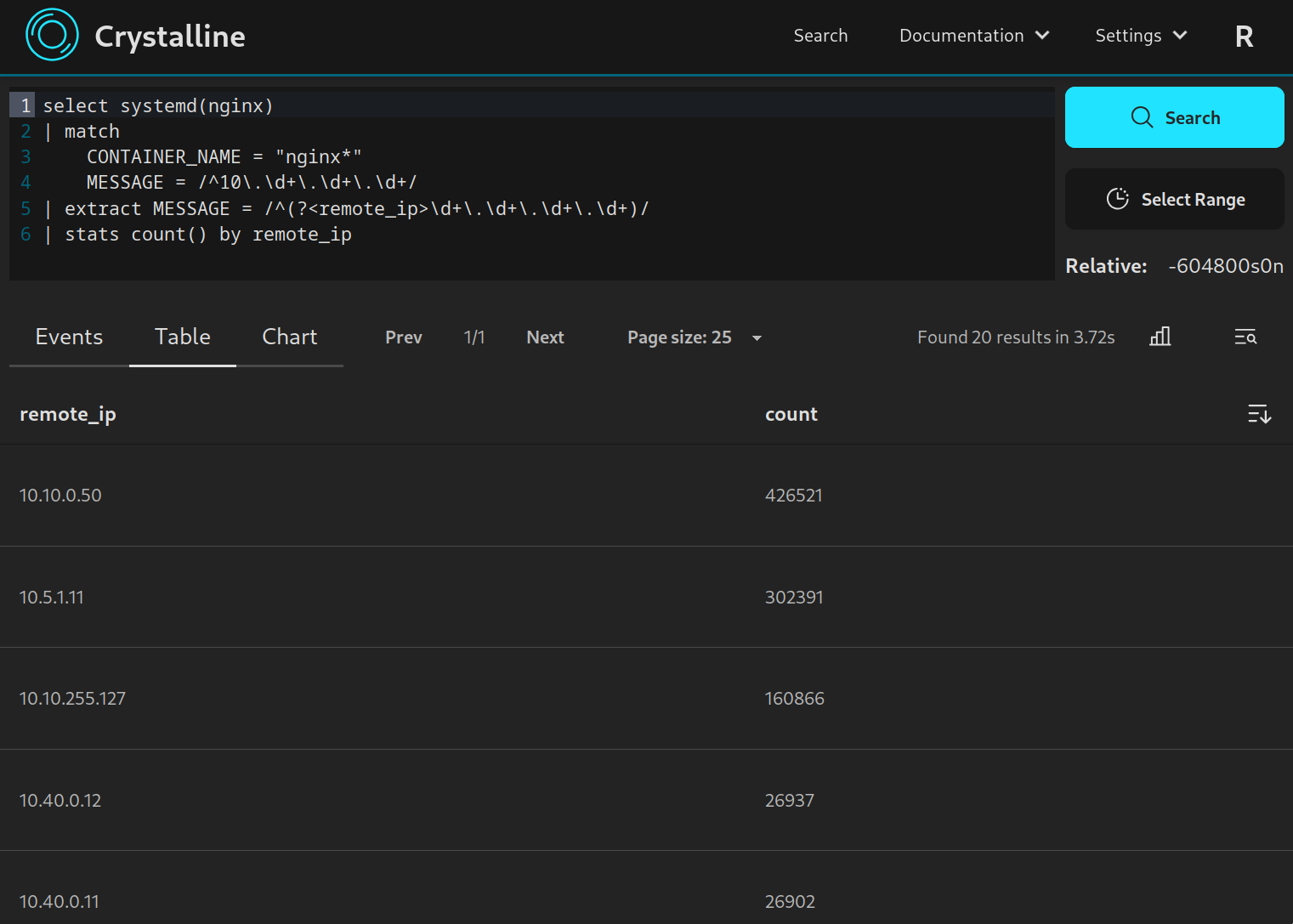1293x924 pixels.
Task: Click the Crystalline brand name
Action: [170, 37]
